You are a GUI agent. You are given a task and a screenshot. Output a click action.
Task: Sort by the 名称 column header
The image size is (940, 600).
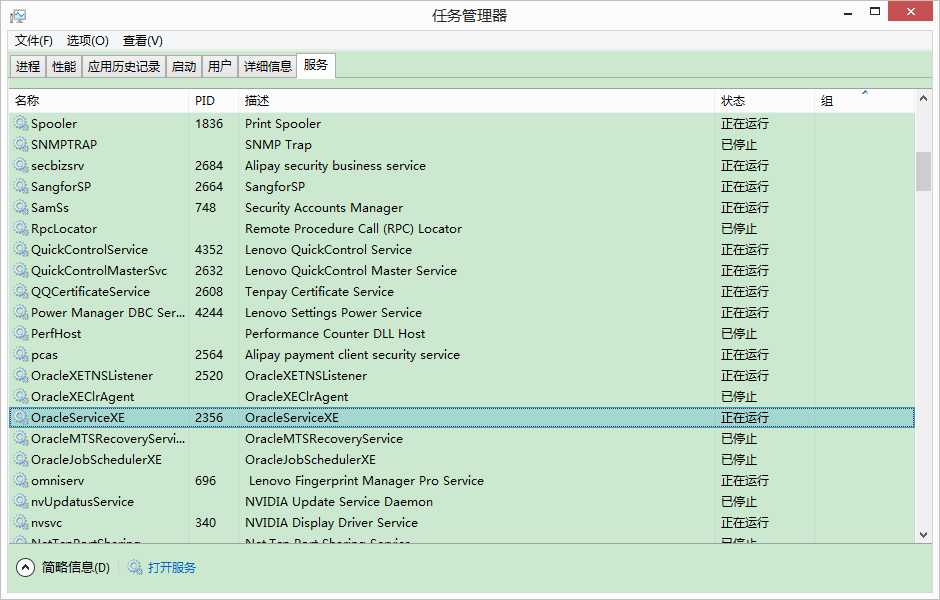tap(99, 101)
